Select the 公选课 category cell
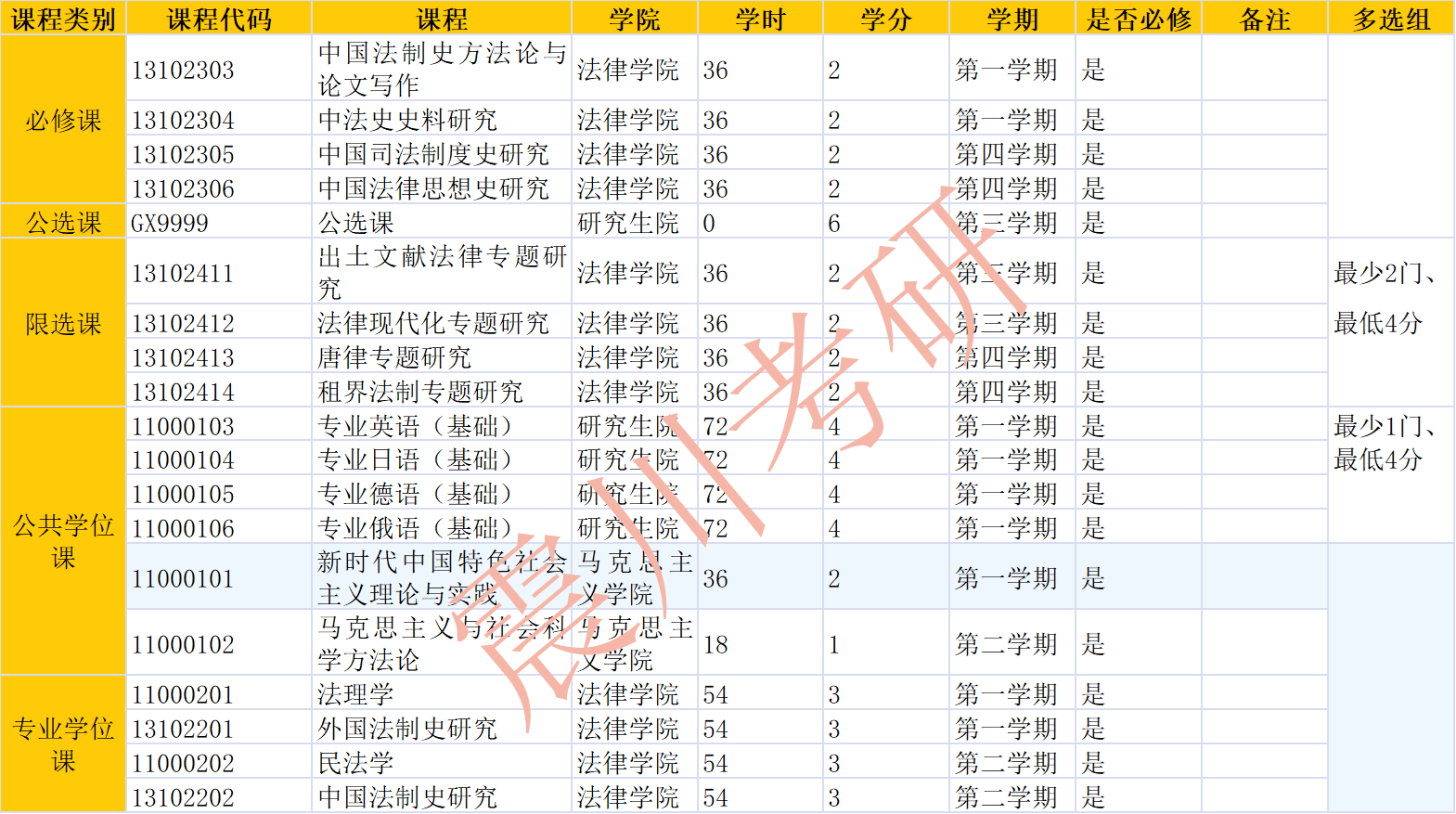The image size is (1456, 814). point(63,223)
